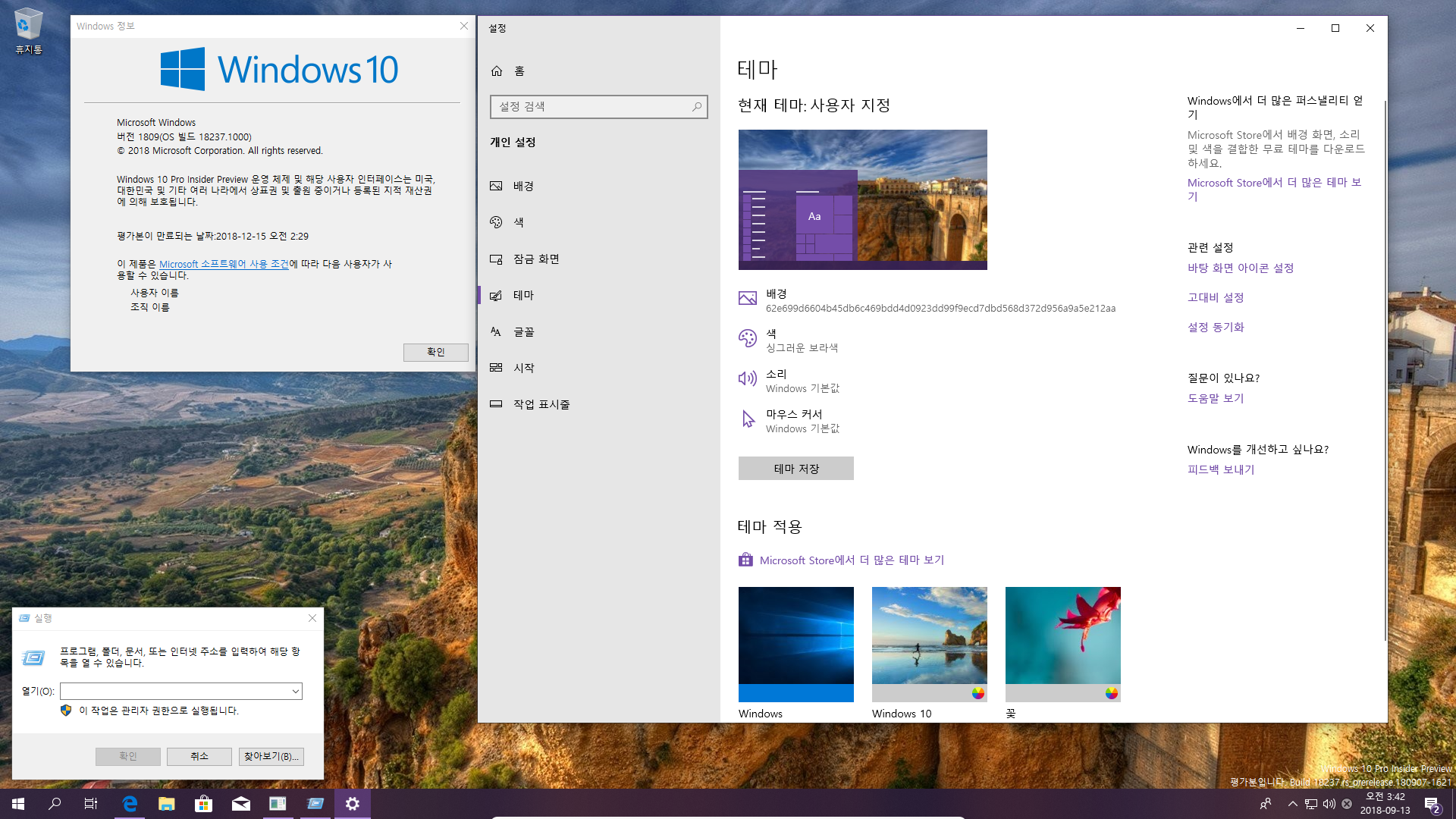Viewport: 1456px width, 819px height.
Task: Click the Run dialog Open text field
Action: (175, 691)
